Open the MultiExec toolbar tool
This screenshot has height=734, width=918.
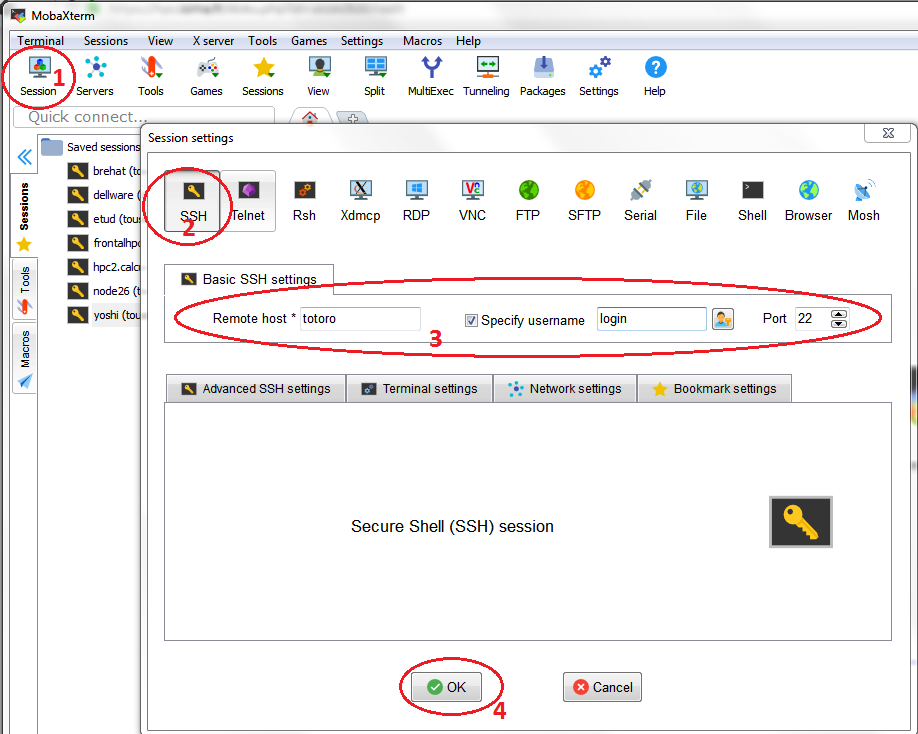[x=431, y=76]
